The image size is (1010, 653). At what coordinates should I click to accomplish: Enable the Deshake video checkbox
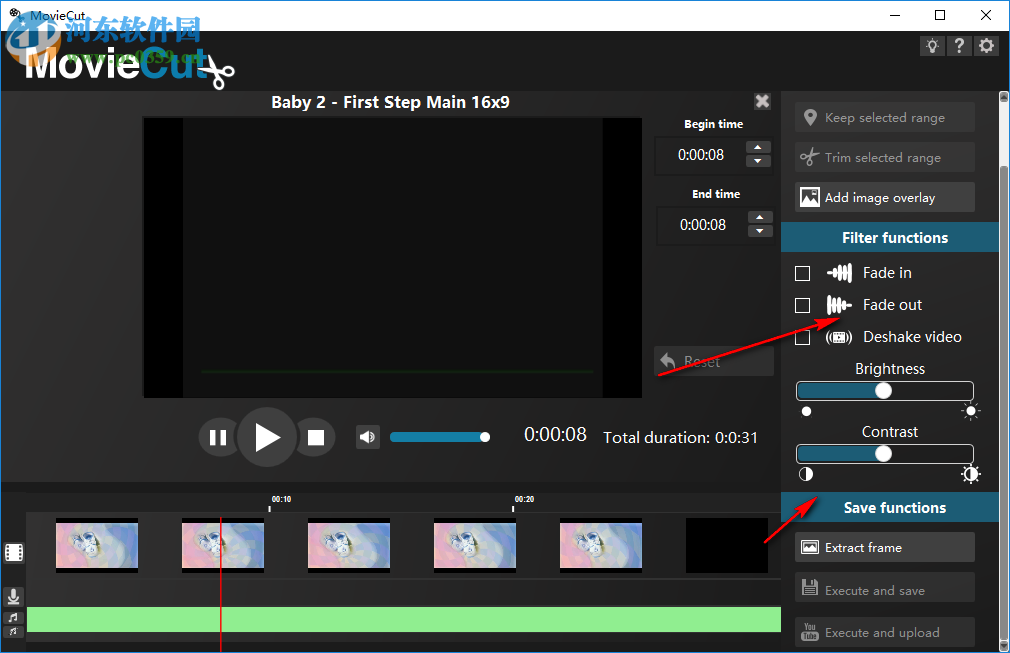click(802, 337)
